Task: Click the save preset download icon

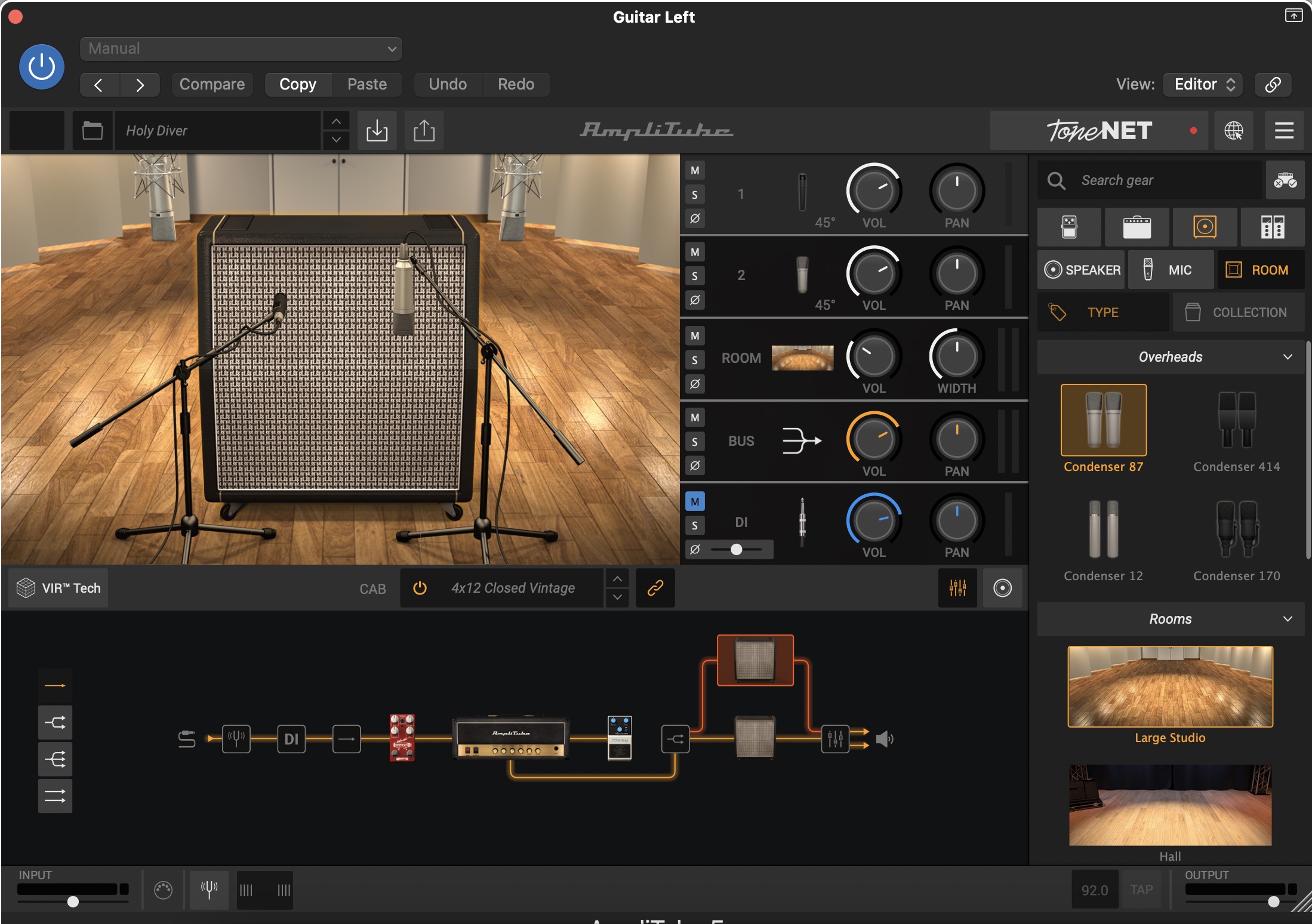Action: 377,130
